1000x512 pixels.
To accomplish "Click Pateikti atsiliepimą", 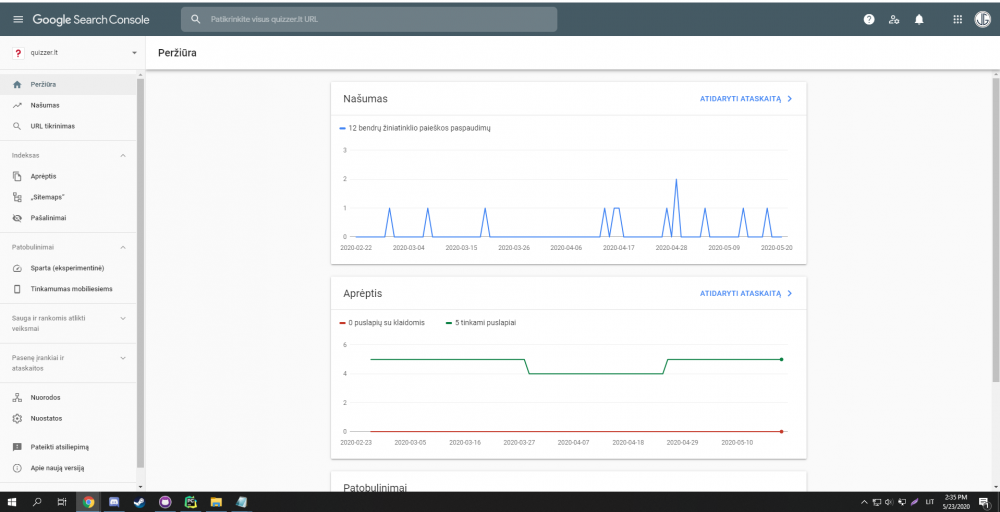I will (x=68, y=447).
